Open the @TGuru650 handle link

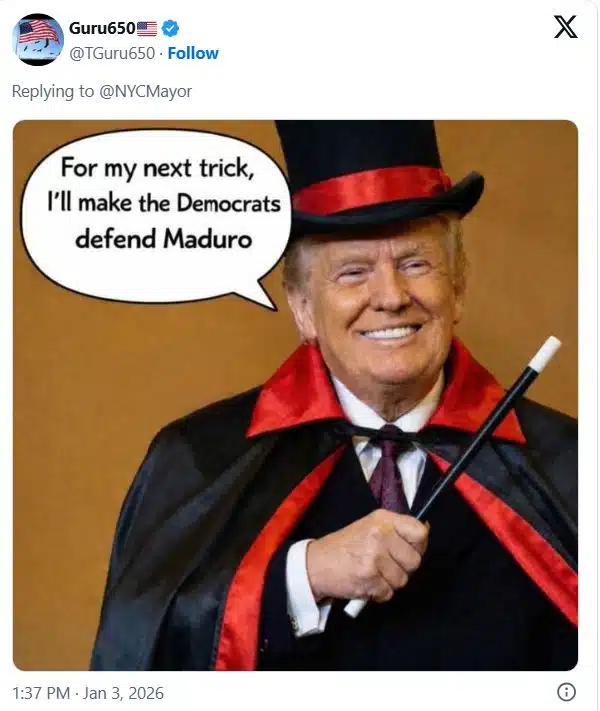click(112, 53)
